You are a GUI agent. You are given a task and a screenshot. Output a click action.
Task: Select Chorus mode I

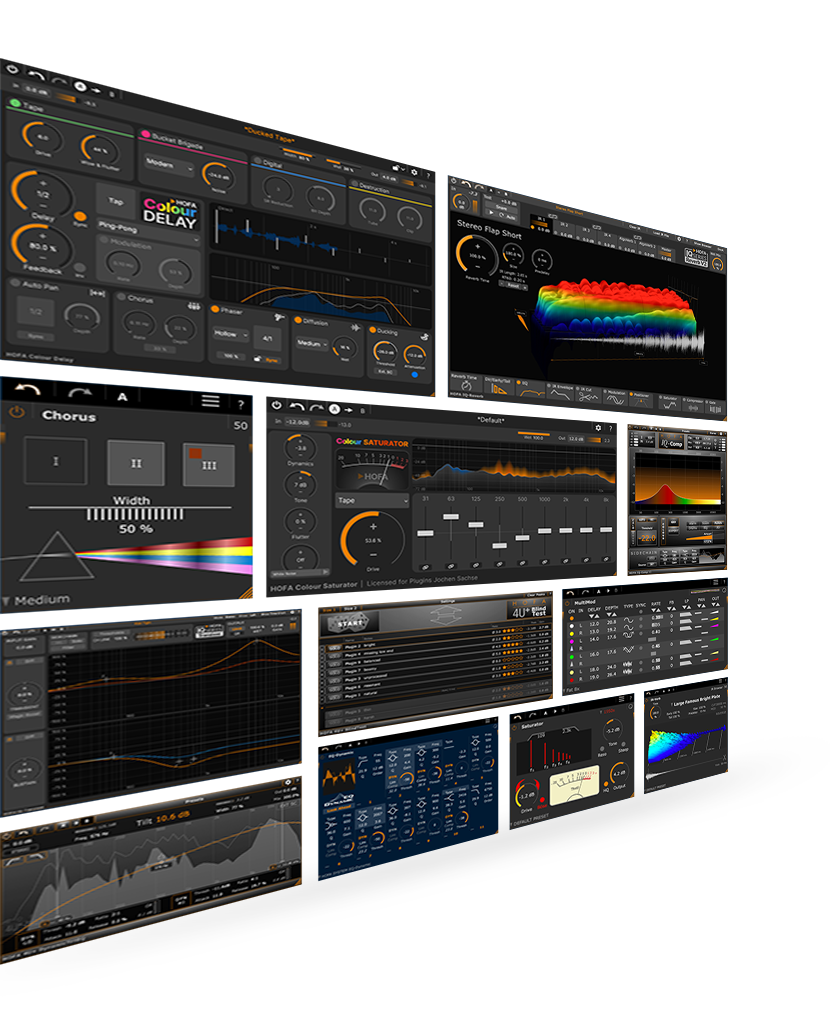click(x=55, y=462)
